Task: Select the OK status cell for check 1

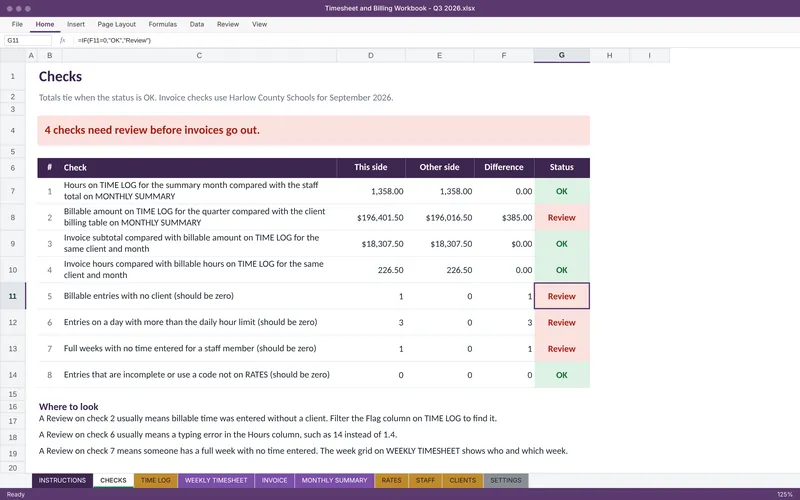Action: click(x=562, y=191)
